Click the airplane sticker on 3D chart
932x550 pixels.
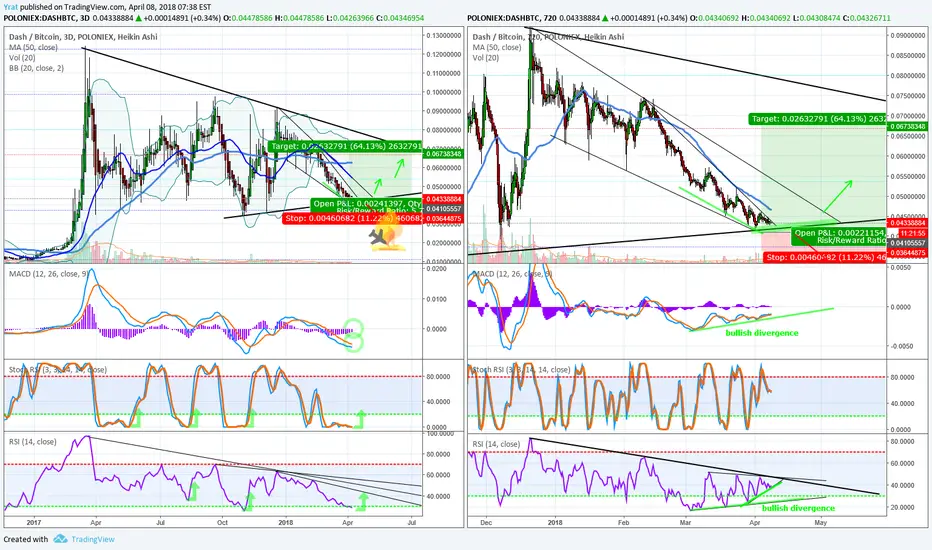click(x=378, y=238)
